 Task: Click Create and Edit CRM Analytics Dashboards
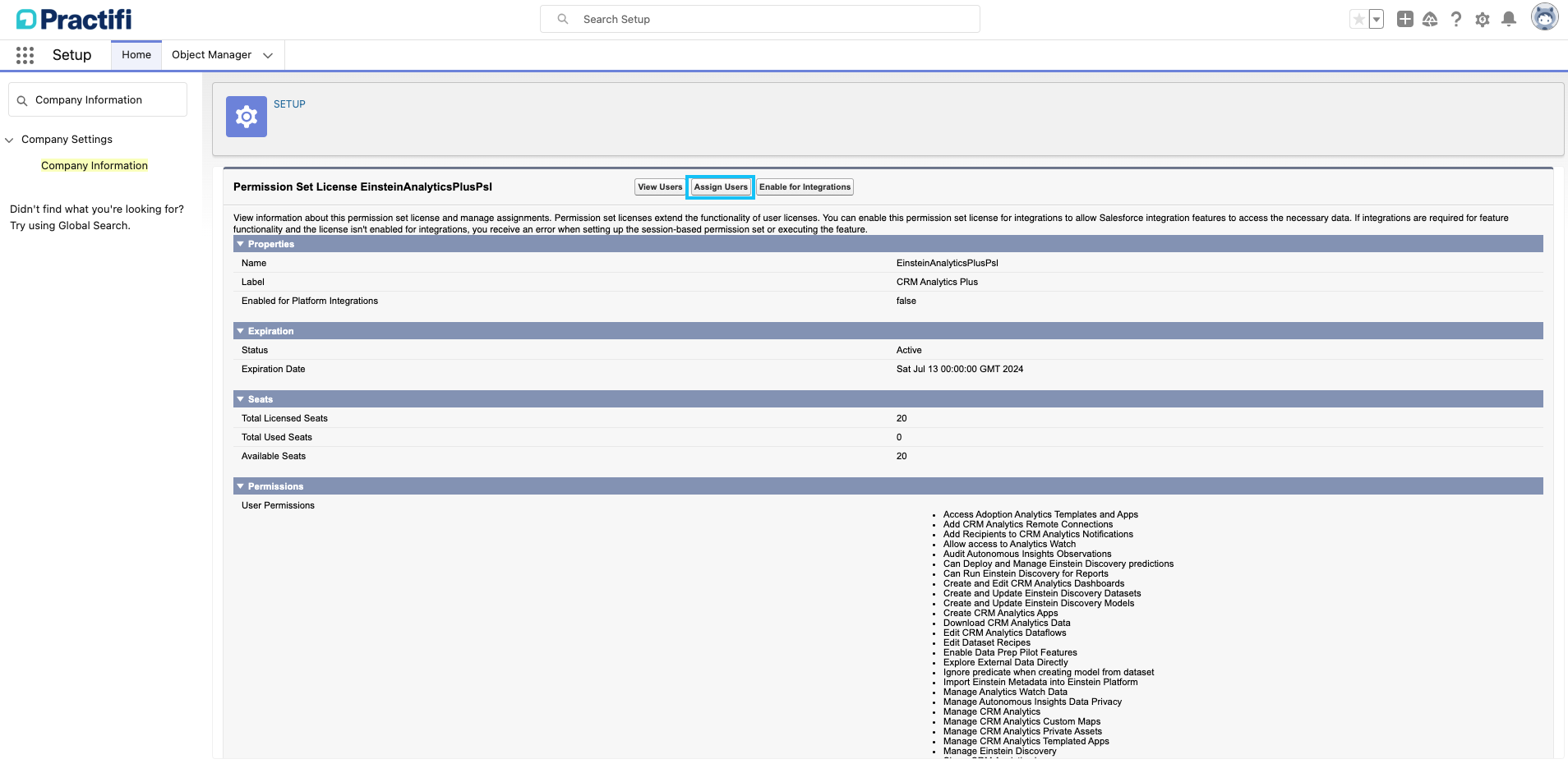pos(1034,584)
